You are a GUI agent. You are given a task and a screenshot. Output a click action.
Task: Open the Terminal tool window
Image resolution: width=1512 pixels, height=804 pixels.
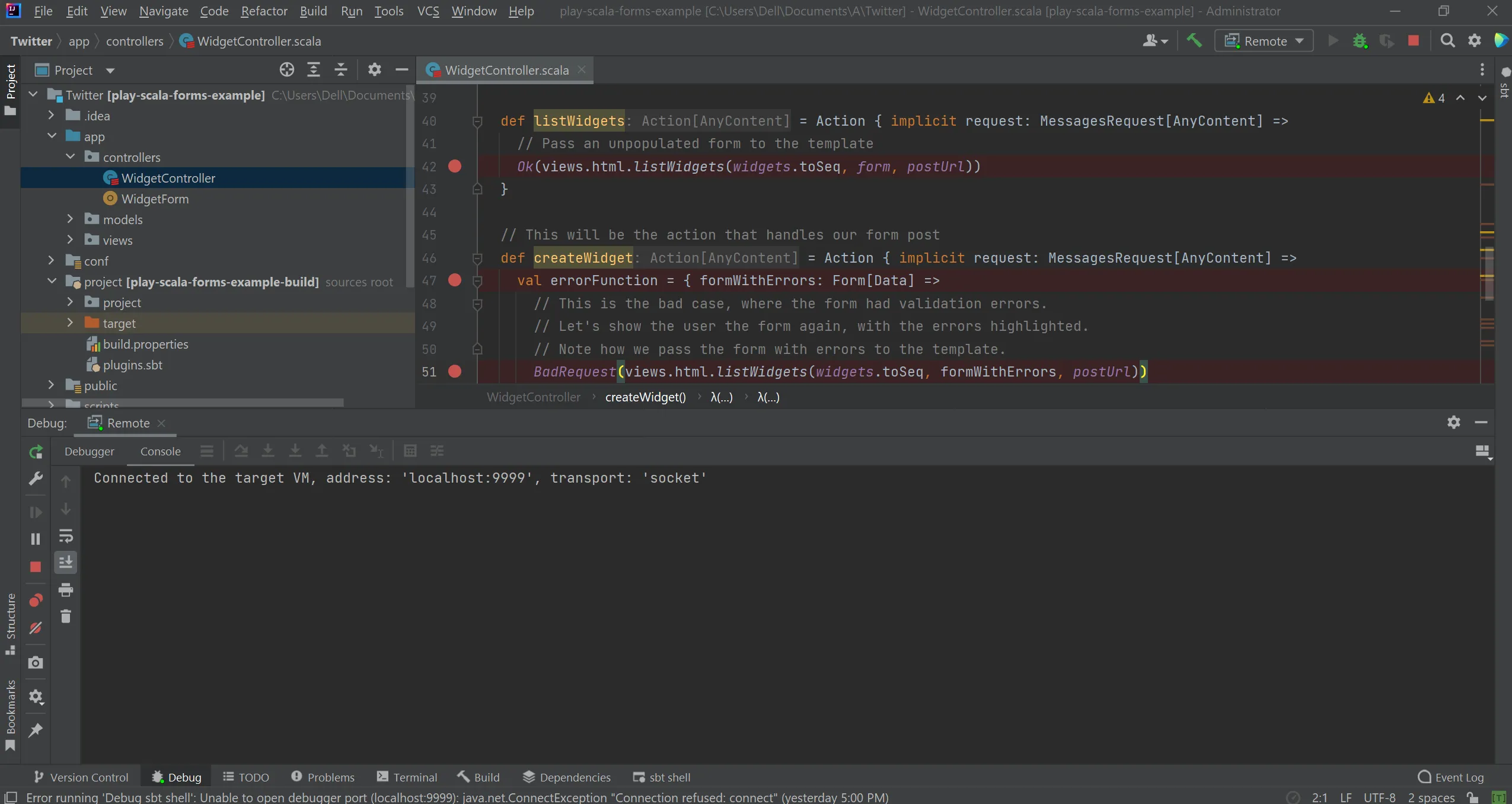tap(407, 777)
